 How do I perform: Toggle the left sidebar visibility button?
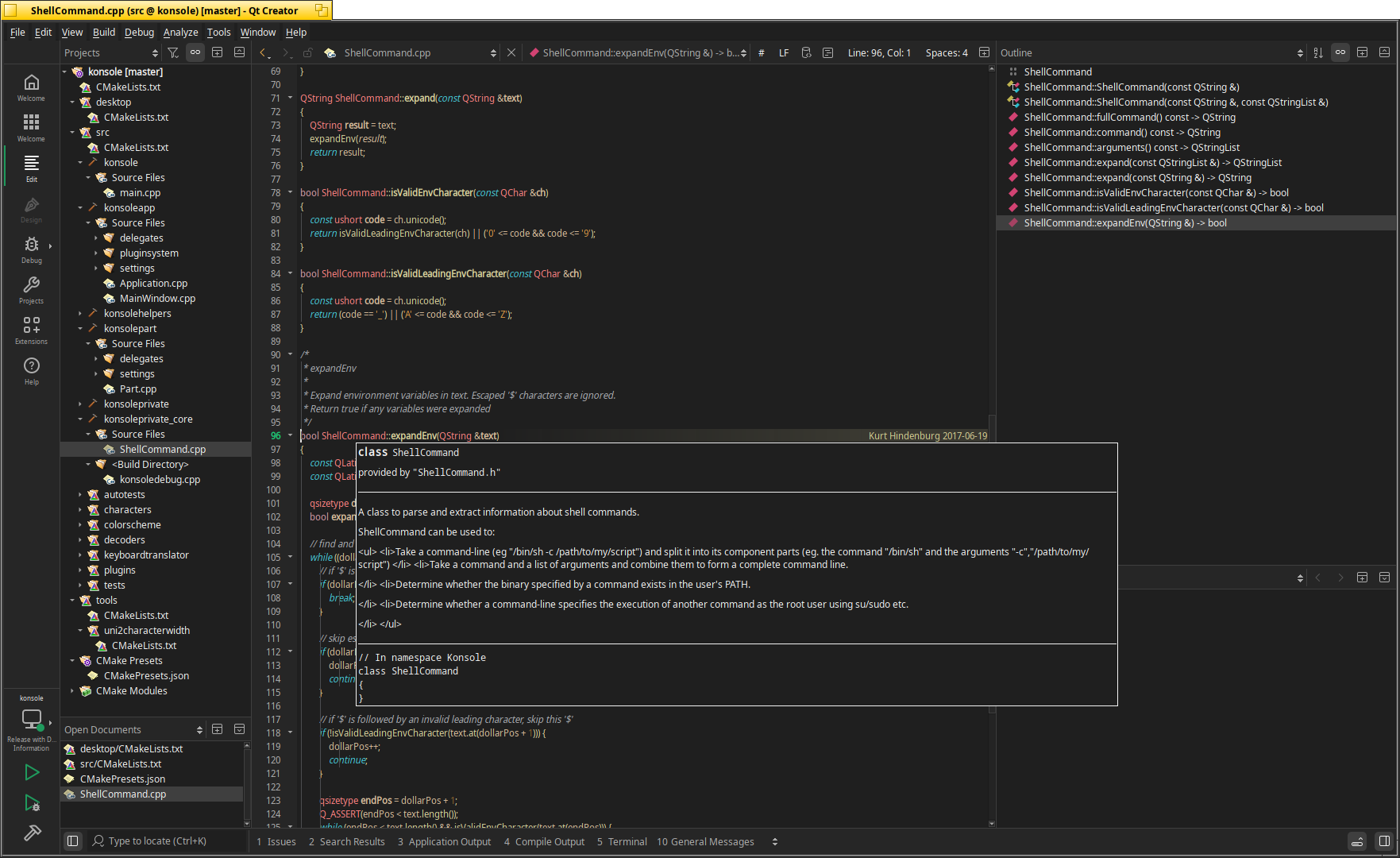72,841
